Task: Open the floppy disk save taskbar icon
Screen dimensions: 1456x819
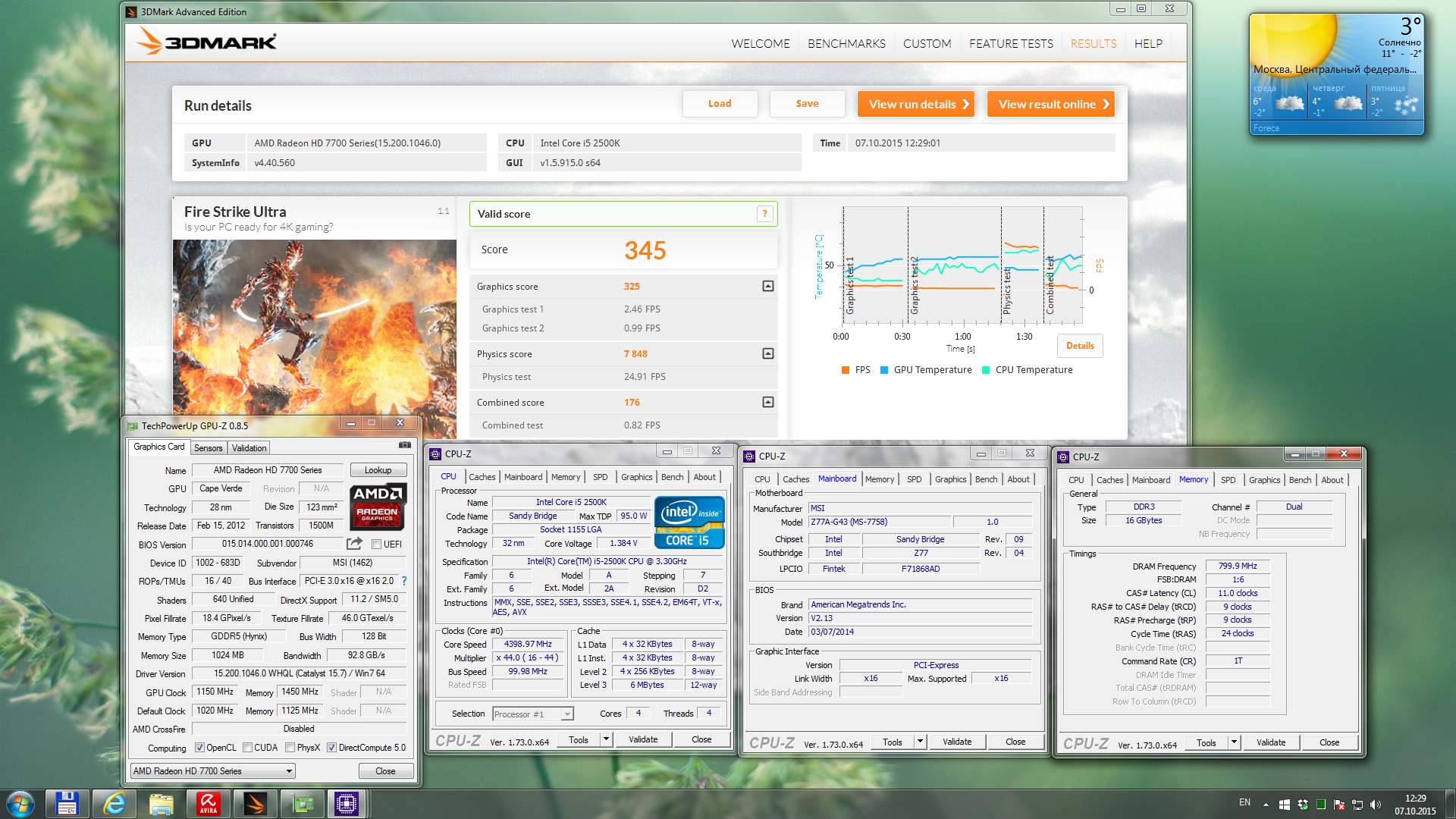Action: pos(66,804)
